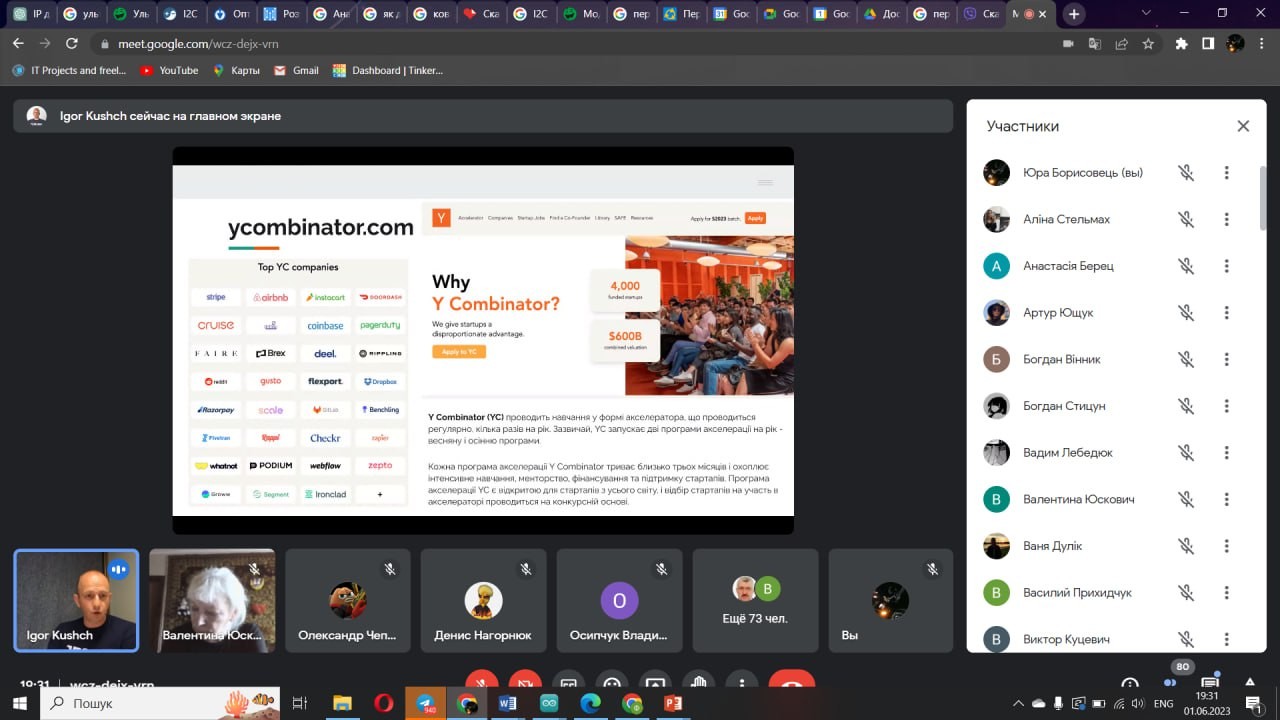This screenshot has width=1280, height=720.
Task: Open more options for Богдан Вінник
Action: pyautogui.click(x=1226, y=359)
